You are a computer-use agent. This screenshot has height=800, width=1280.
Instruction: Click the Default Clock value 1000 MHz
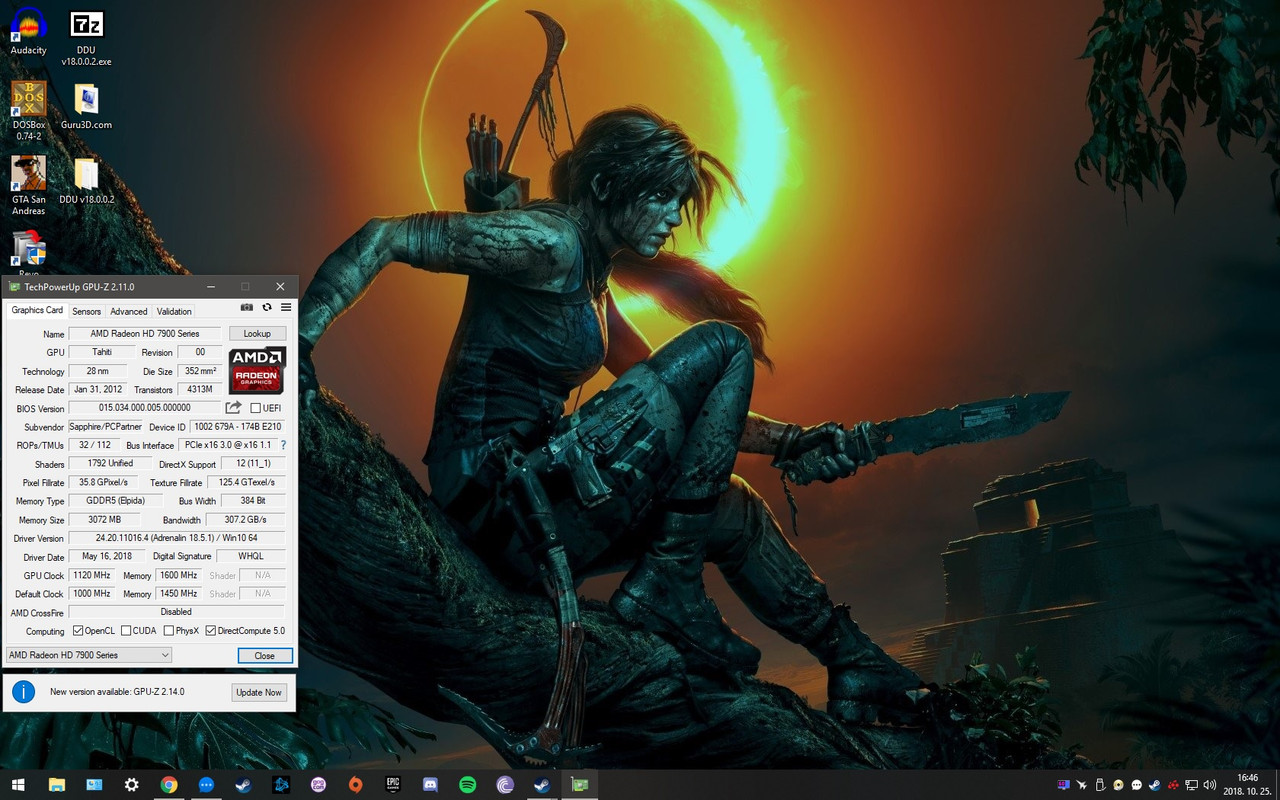tap(92, 594)
